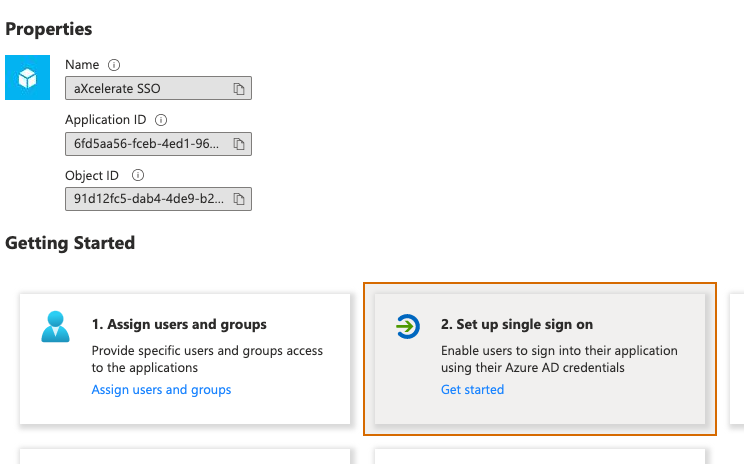Image resolution: width=744 pixels, height=464 pixels.
Task: Follow the Get started link for single sign on
Action: [x=472, y=389]
